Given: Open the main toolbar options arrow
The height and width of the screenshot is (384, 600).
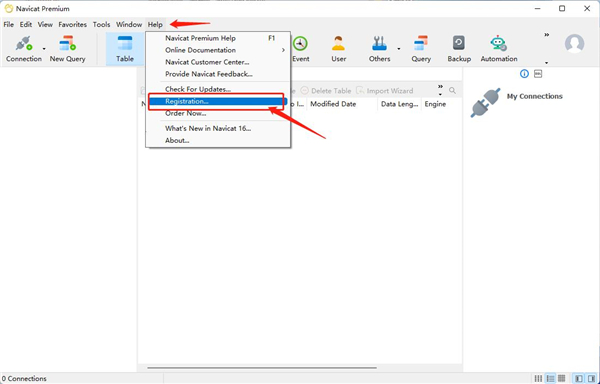Looking at the screenshot, I should [x=546, y=63].
